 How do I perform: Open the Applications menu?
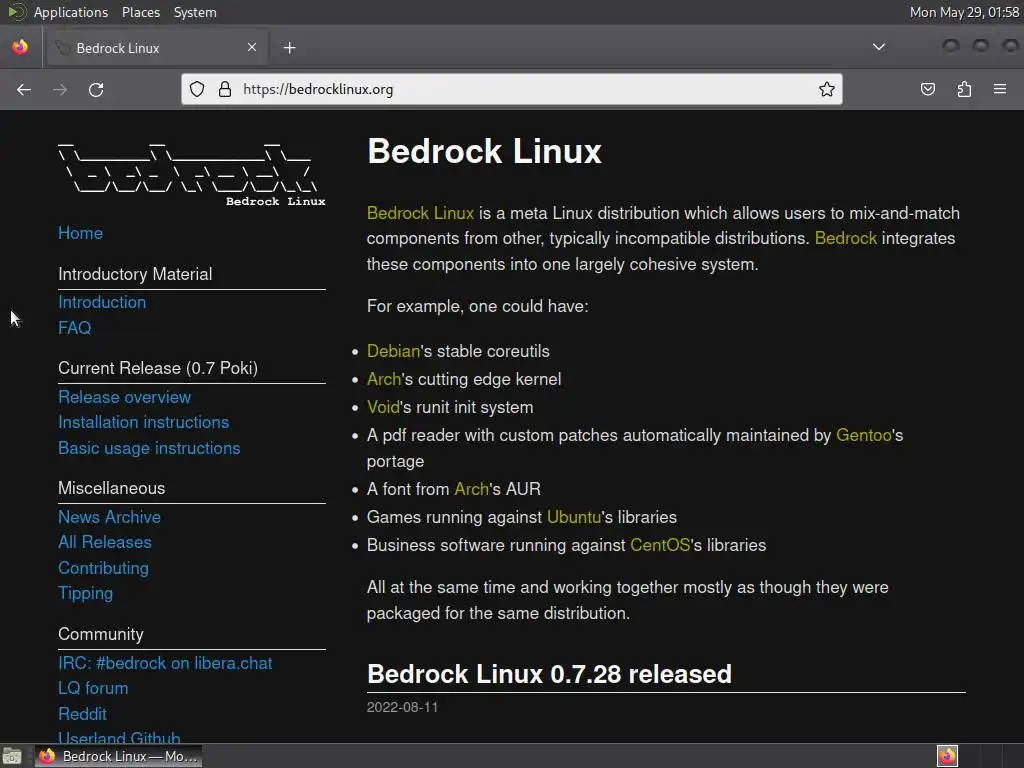coord(70,12)
